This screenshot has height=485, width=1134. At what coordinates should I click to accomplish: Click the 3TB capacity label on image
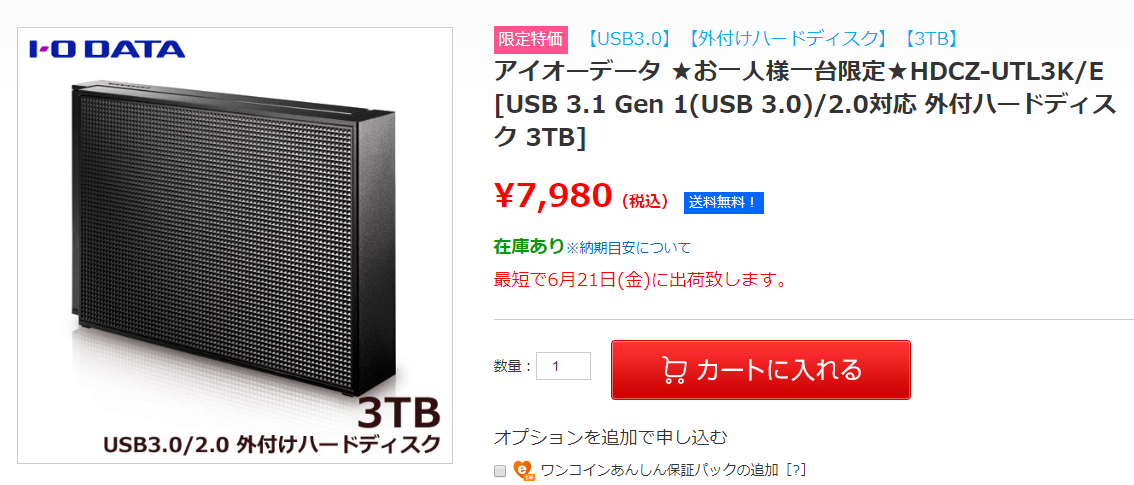pyautogui.click(x=398, y=412)
